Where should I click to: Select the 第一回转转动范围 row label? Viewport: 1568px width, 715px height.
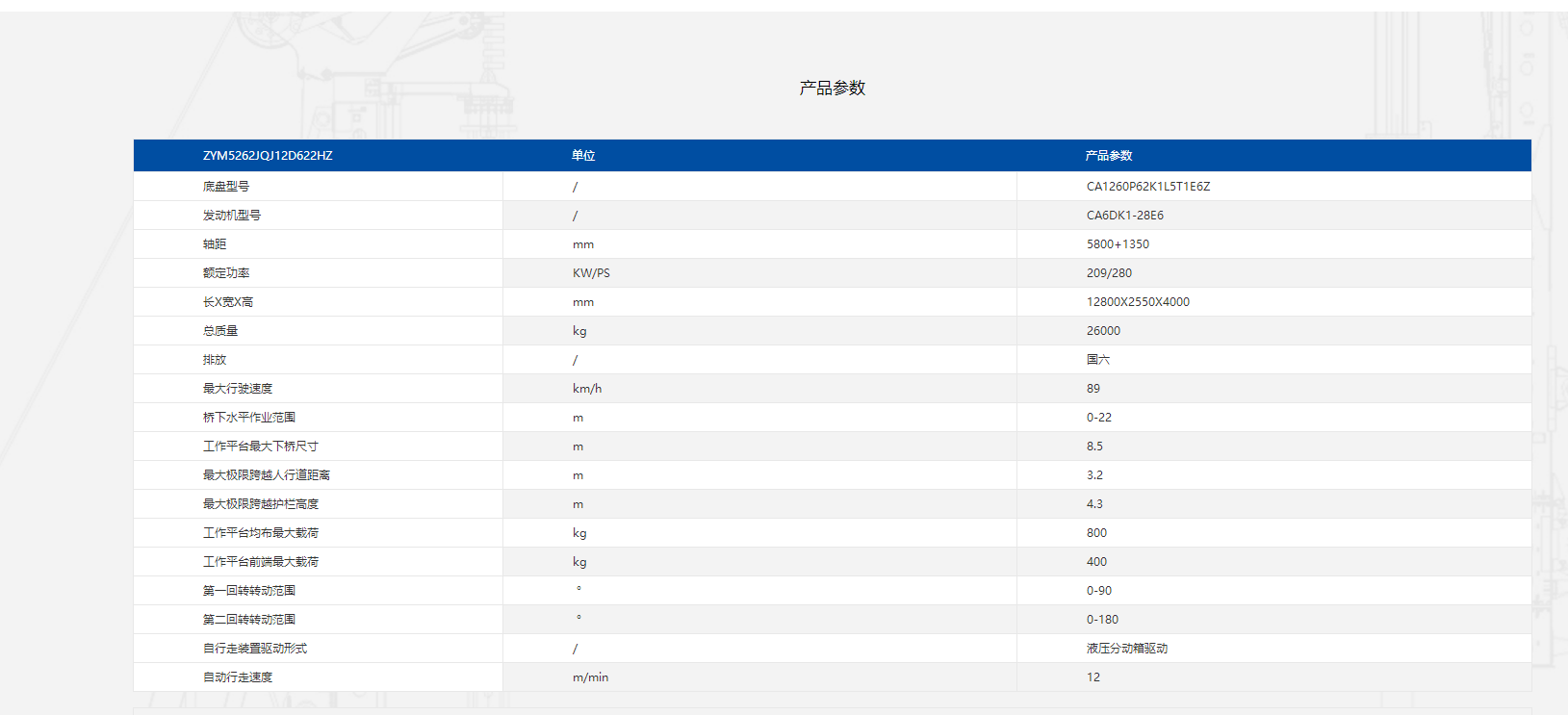(x=249, y=591)
